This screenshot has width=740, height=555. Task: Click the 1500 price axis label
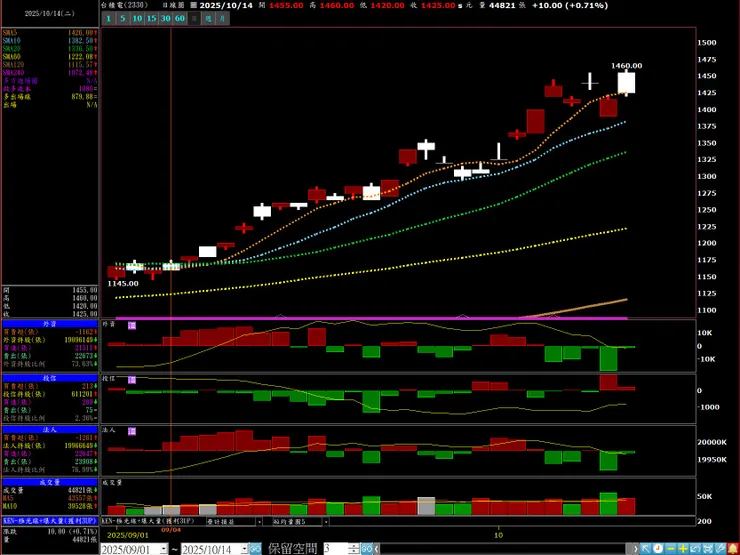click(707, 42)
